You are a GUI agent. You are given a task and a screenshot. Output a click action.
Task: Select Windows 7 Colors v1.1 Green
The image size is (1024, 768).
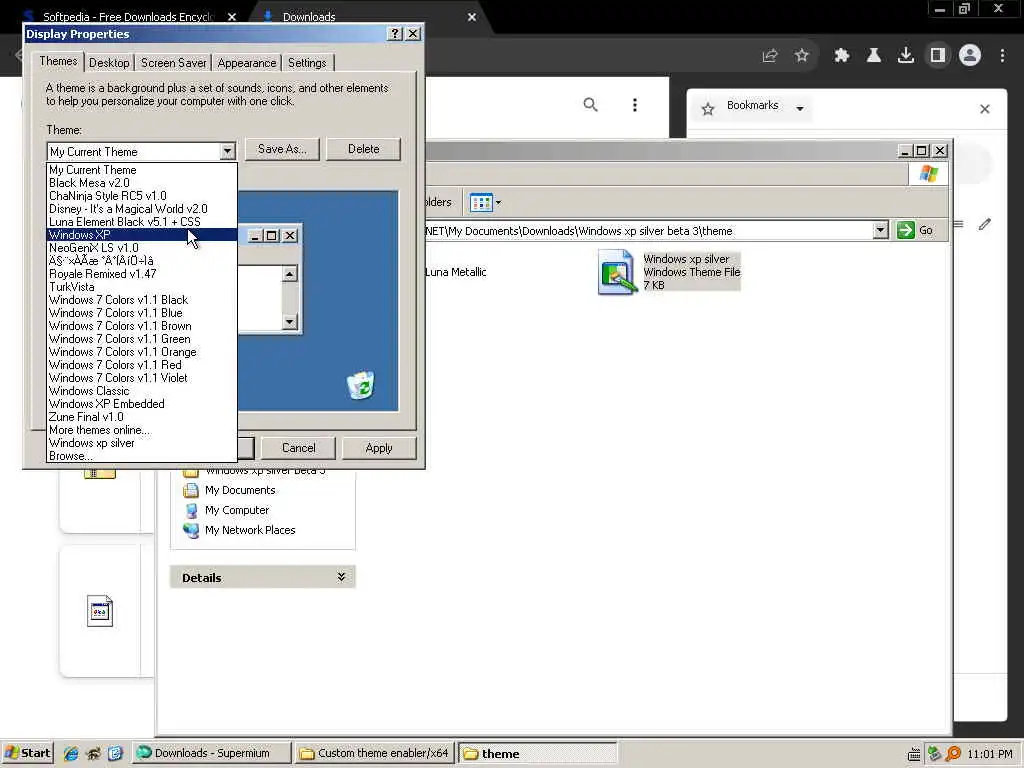pos(142,339)
